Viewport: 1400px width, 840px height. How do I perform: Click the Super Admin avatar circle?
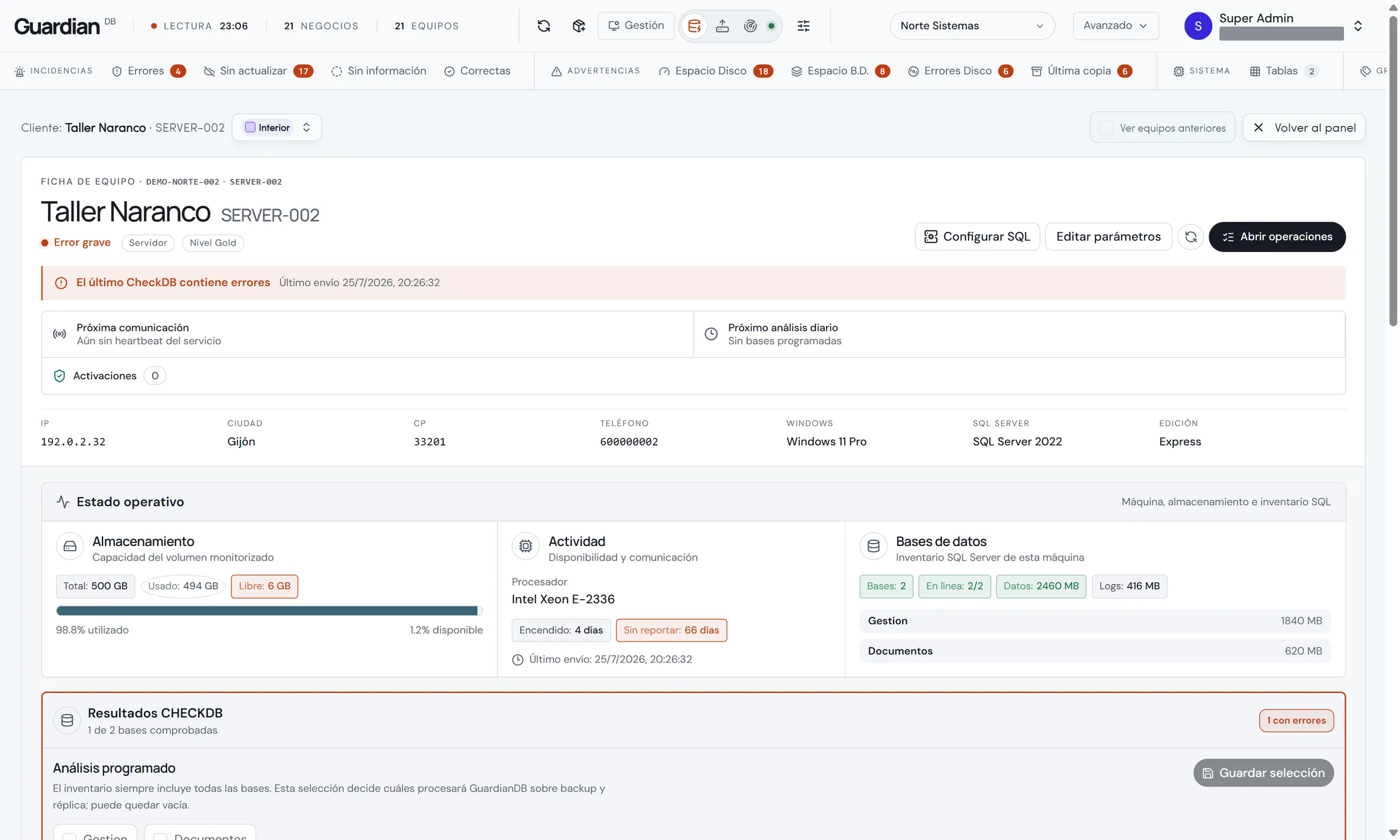pyautogui.click(x=1198, y=26)
